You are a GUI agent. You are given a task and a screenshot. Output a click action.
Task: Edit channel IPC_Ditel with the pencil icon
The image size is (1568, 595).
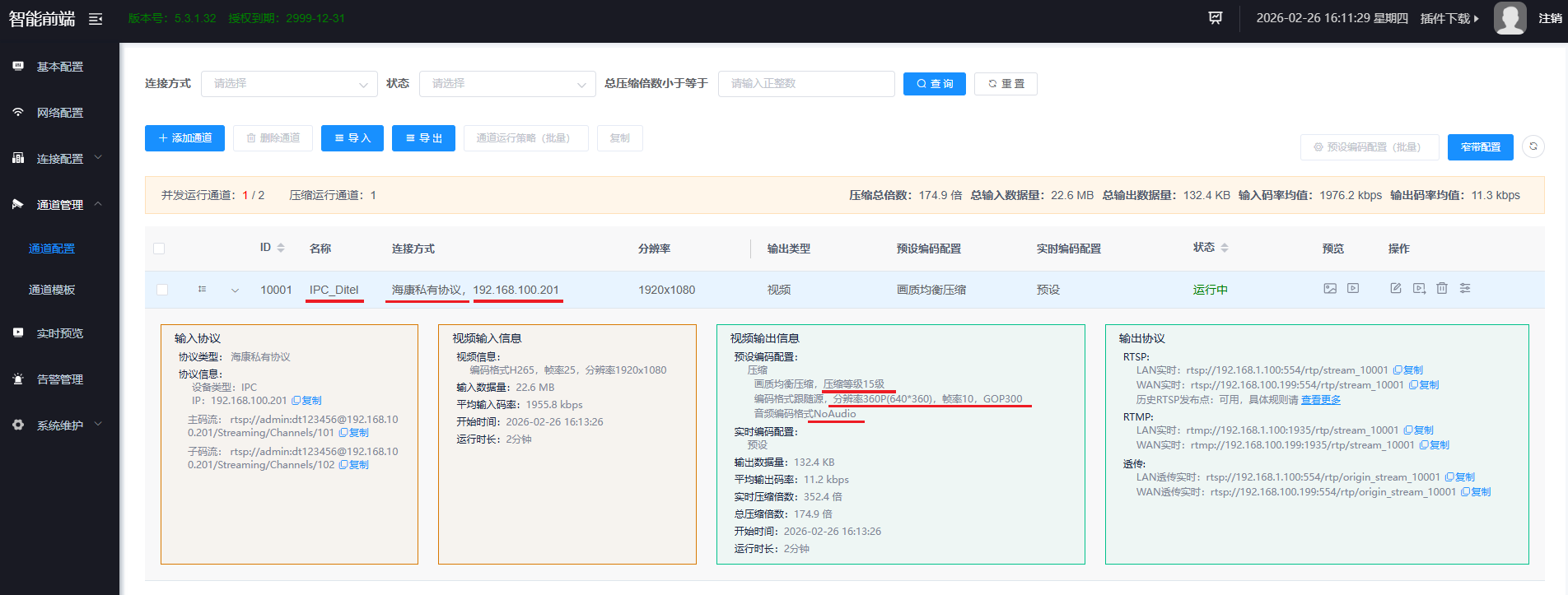pyautogui.click(x=1396, y=289)
